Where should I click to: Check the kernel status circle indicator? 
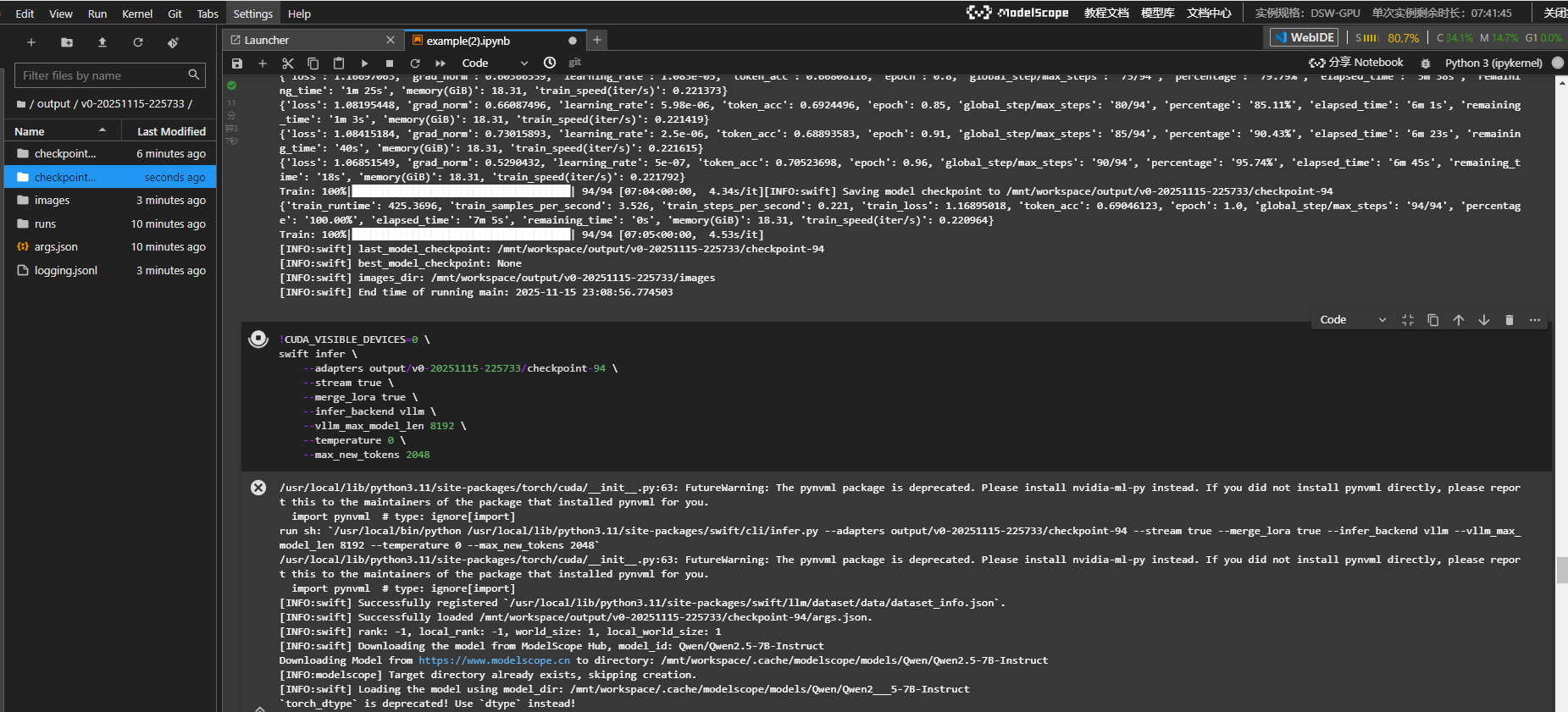[1557, 63]
